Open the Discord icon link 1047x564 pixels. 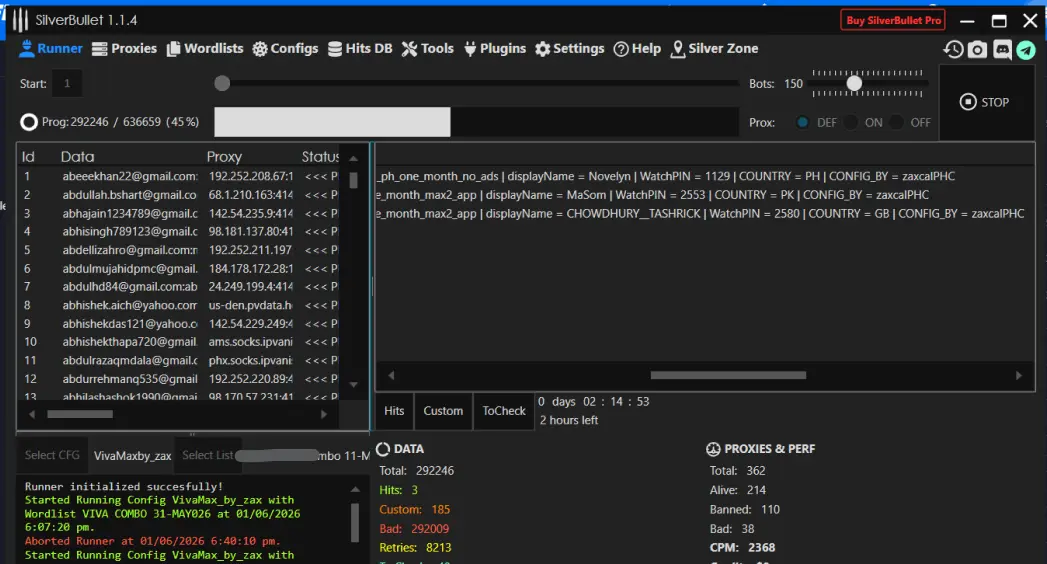pos(1002,49)
